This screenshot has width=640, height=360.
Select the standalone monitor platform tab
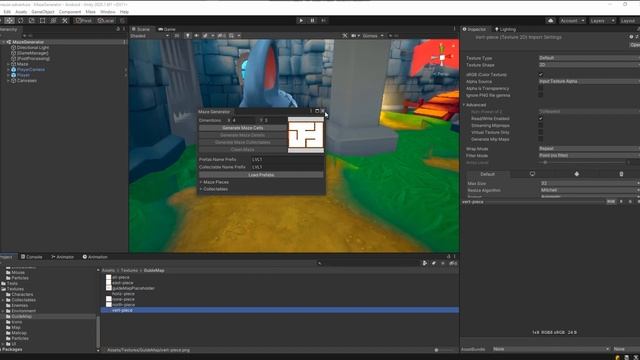point(532,174)
